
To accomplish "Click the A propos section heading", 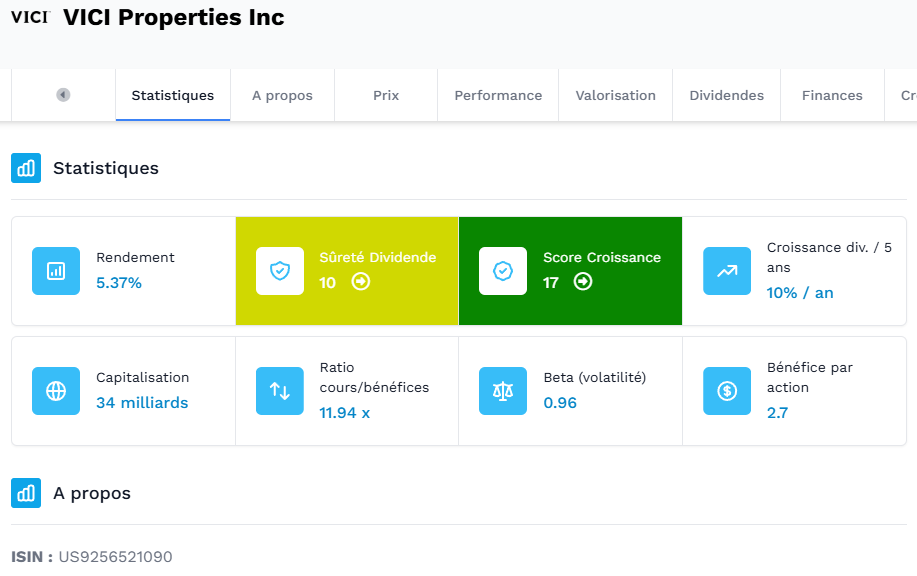I will click(x=92, y=494).
